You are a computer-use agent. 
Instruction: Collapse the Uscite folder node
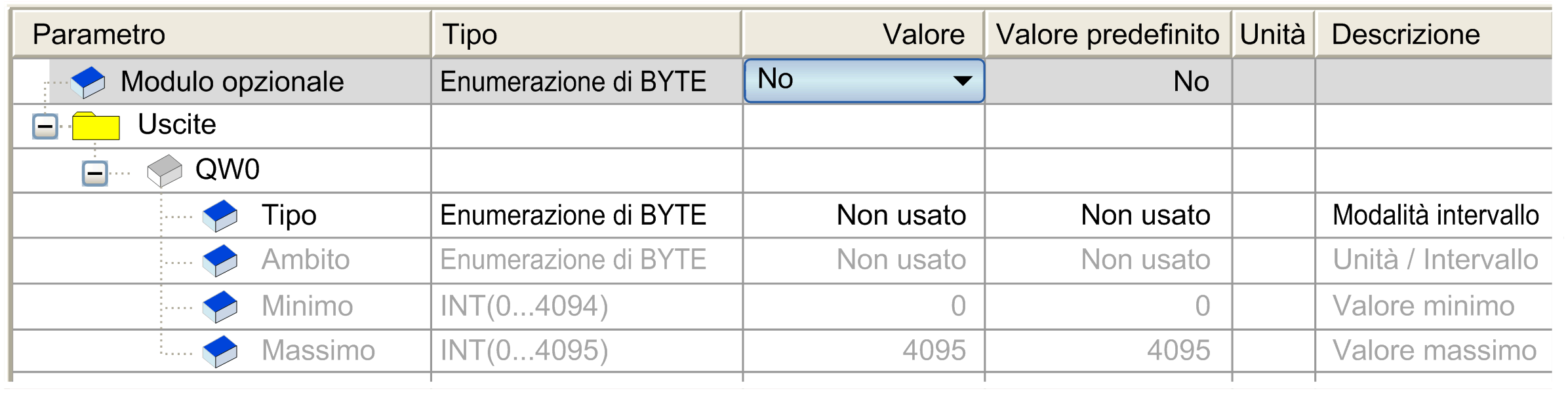(45, 126)
